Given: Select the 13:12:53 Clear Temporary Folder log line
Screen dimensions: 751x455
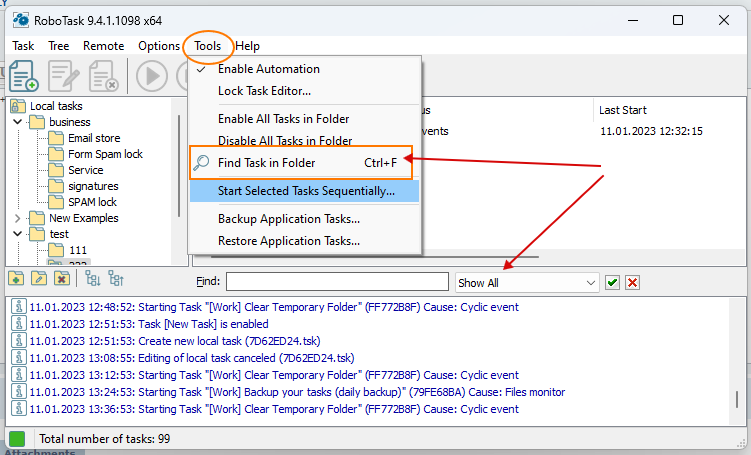Looking at the screenshot, I should [274, 375].
